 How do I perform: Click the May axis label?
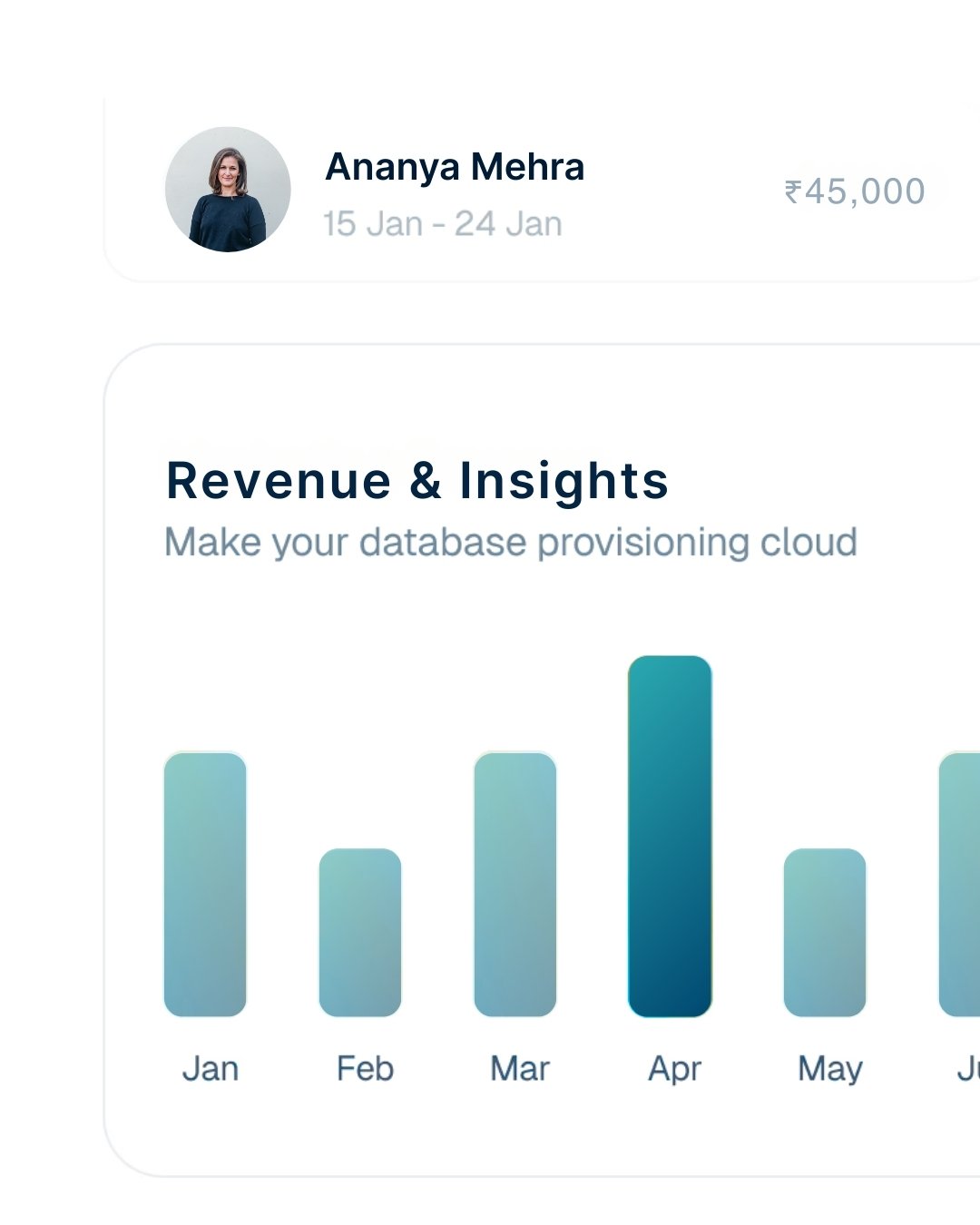829,1069
